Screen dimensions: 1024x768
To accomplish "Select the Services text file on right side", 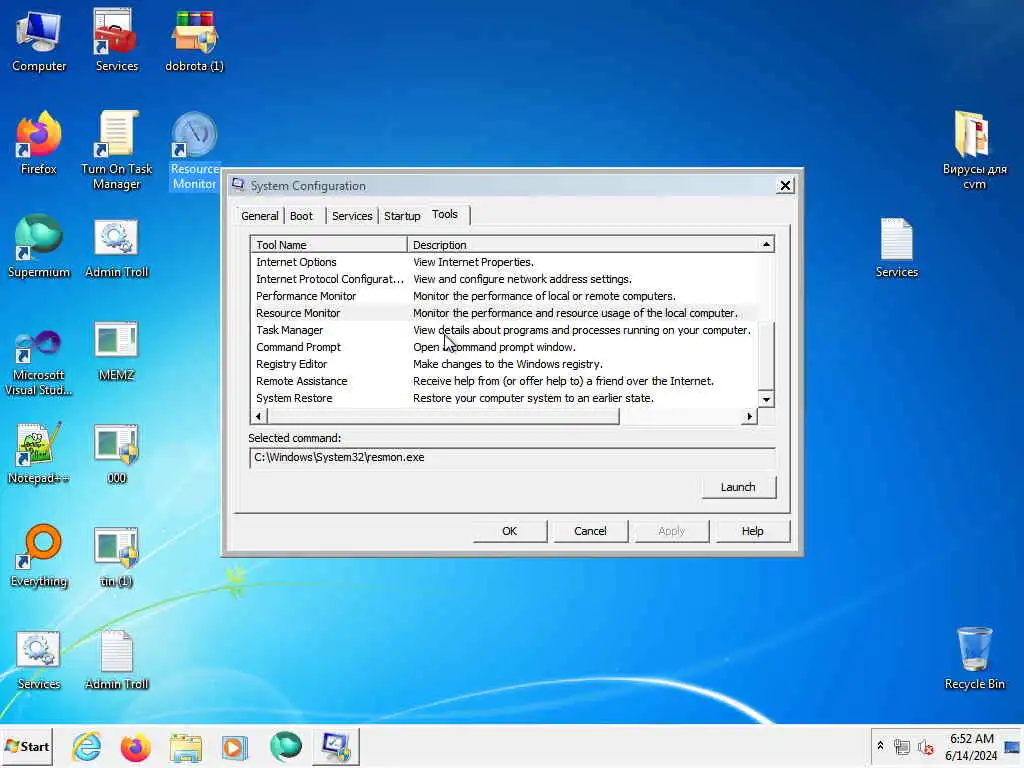I will point(897,247).
